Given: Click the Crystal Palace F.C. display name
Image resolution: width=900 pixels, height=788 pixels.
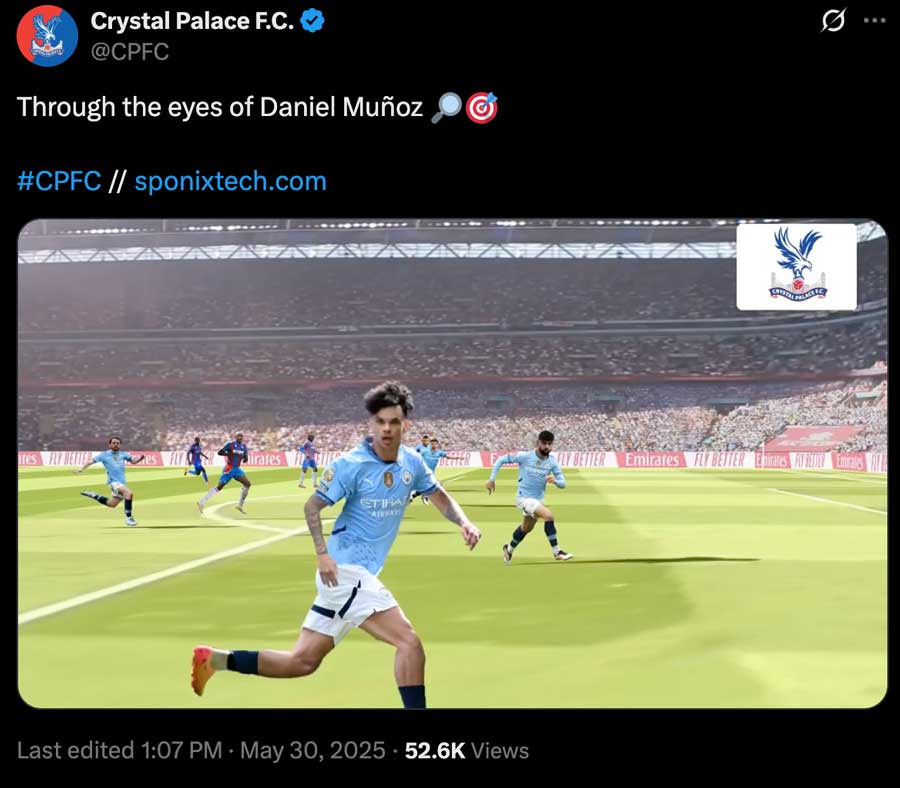Looking at the screenshot, I should click(192, 21).
